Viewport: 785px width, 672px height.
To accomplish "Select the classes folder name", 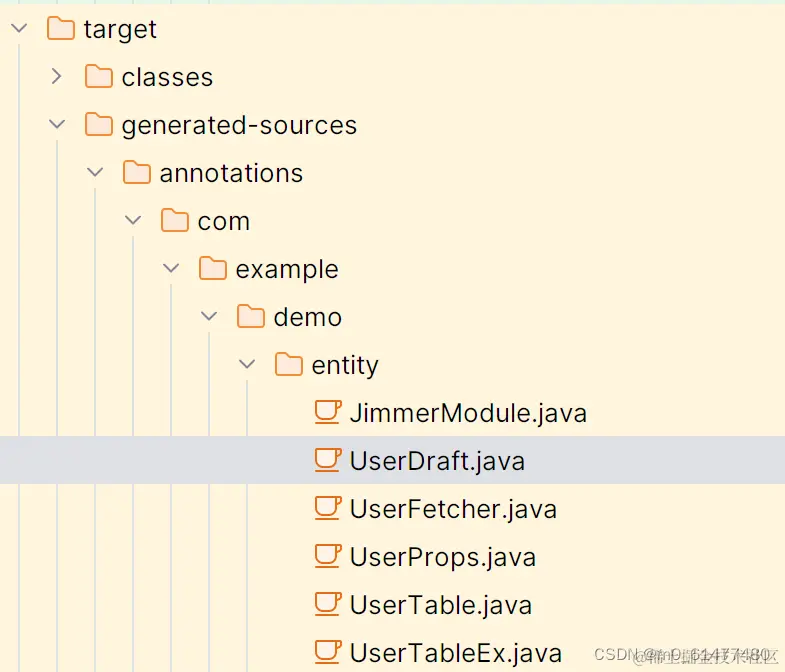I will (x=167, y=77).
